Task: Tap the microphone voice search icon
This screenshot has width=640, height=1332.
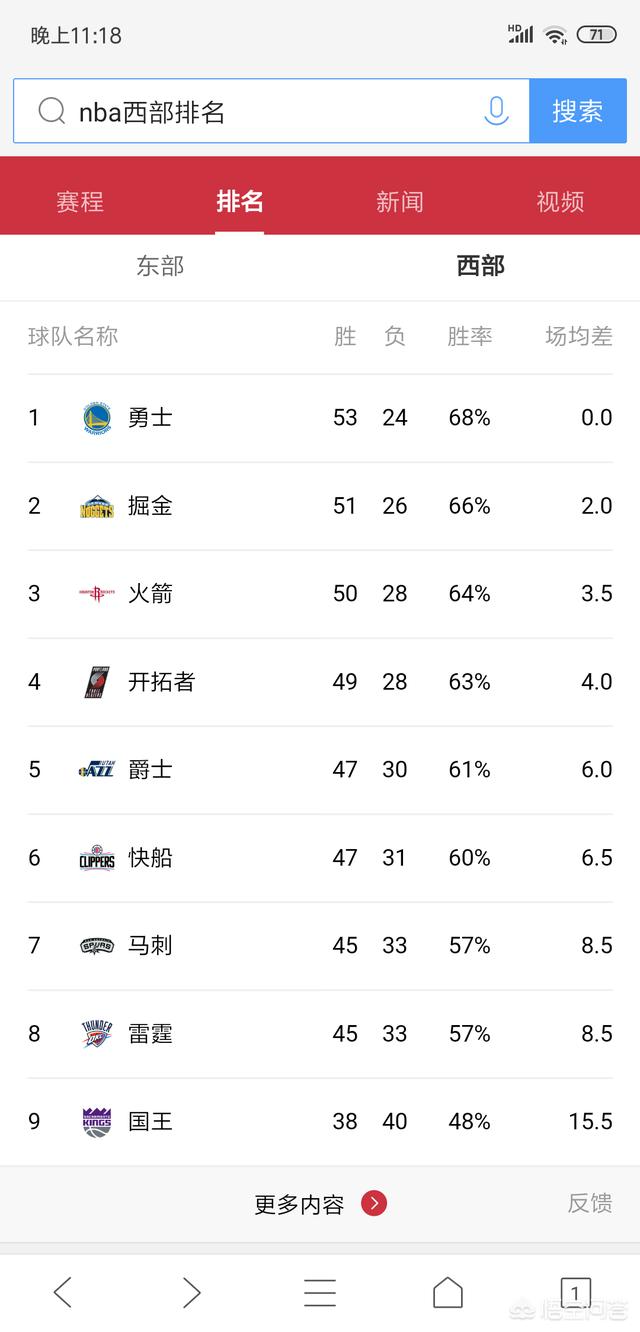Action: click(496, 111)
